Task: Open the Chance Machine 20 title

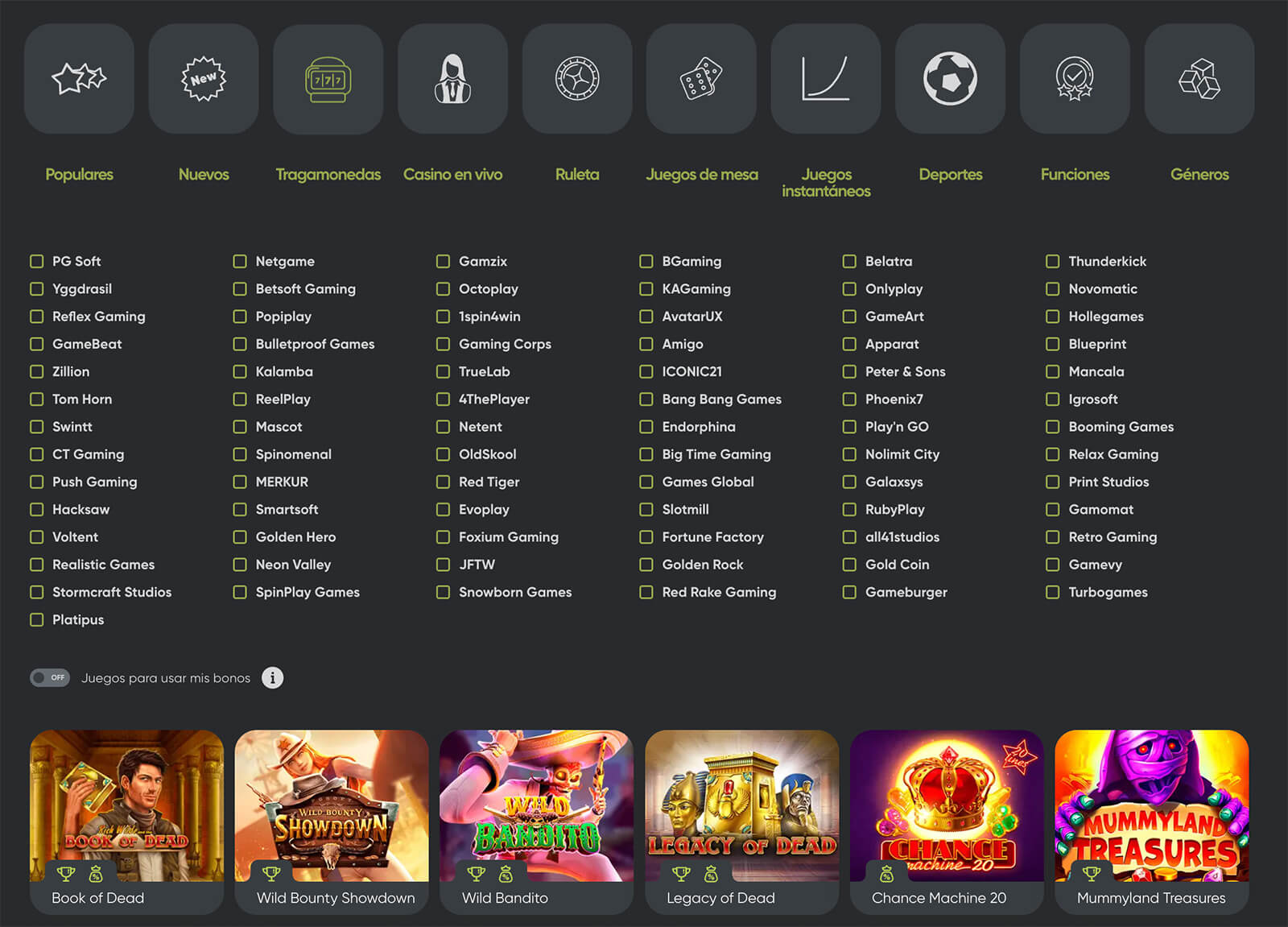Action: point(939,898)
